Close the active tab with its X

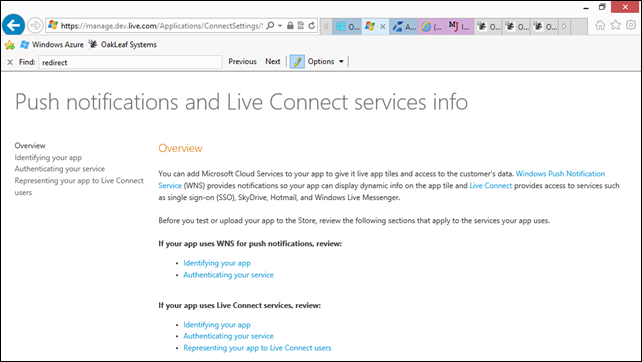click(382, 27)
